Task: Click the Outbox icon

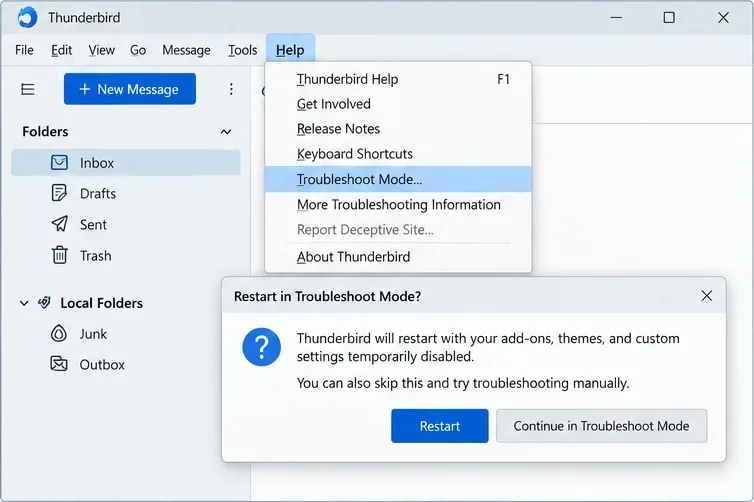Action: pos(59,364)
